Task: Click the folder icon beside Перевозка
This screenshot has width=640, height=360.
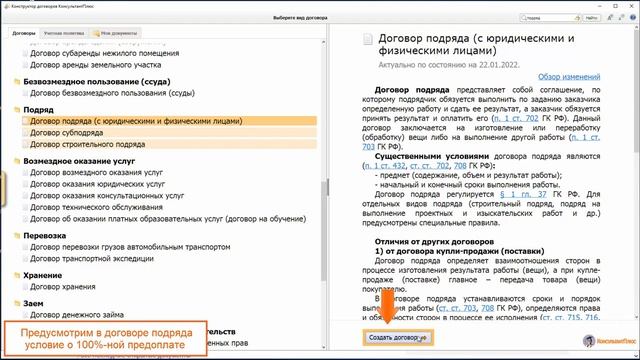Action: (17, 236)
